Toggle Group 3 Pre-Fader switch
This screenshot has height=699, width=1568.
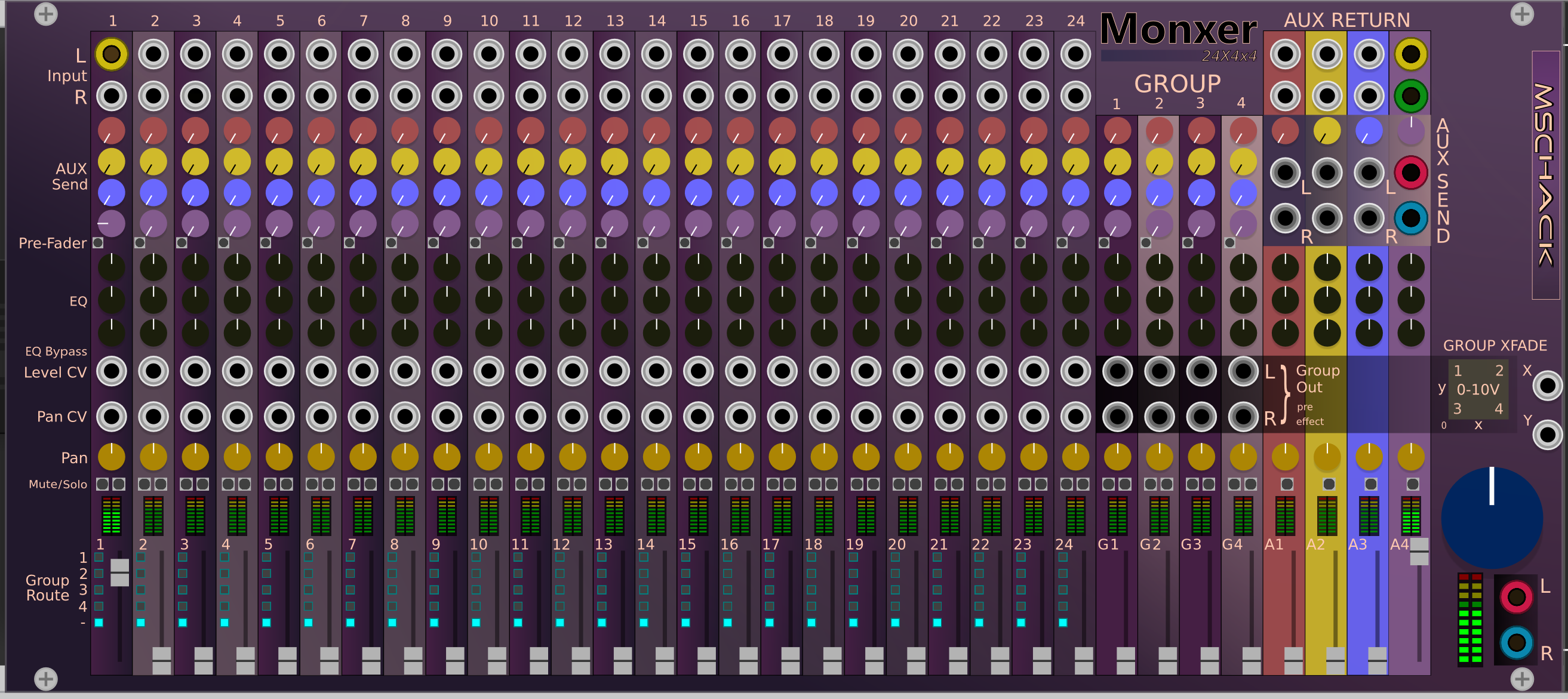[x=1188, y=243]
